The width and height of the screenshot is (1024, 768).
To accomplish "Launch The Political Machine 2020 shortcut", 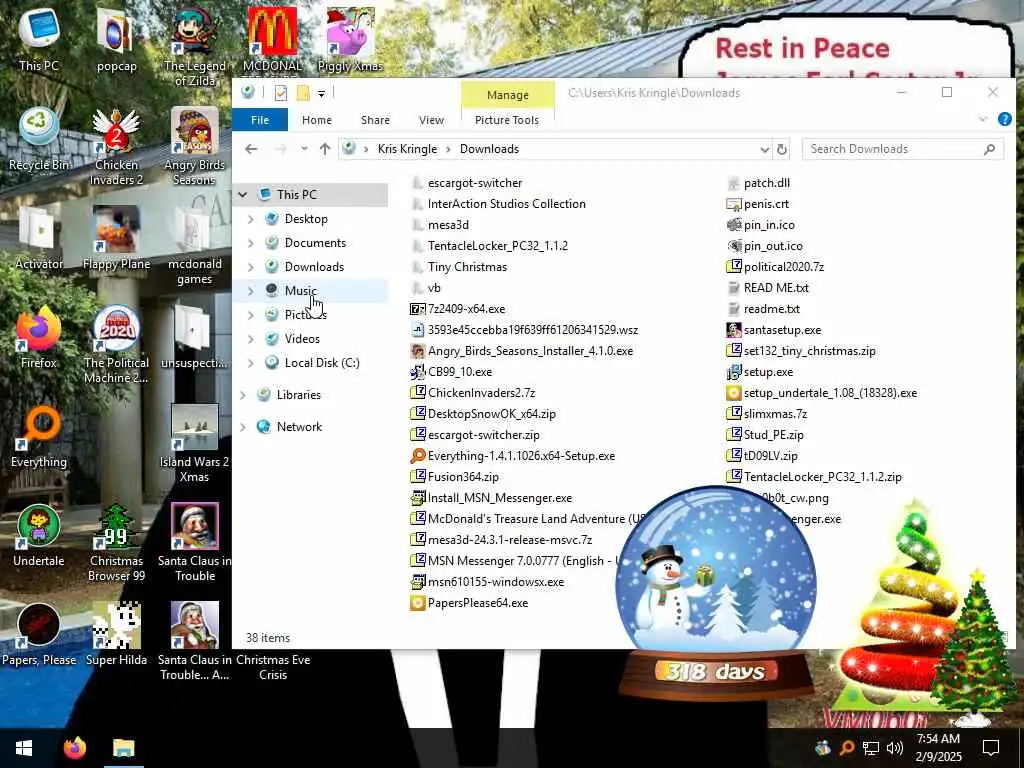I will (116, 344).
